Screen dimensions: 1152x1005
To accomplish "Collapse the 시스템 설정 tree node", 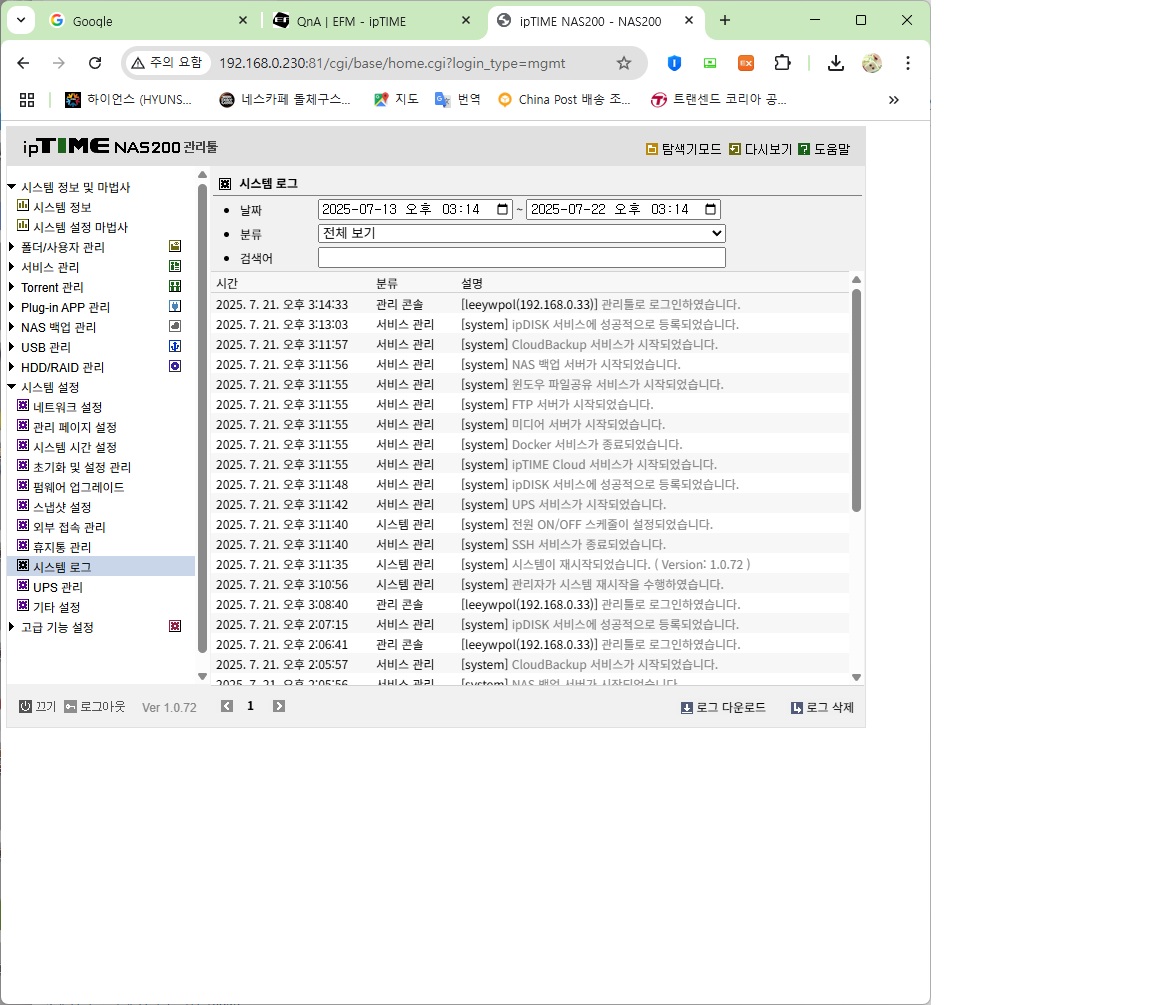I will point(11,386).
